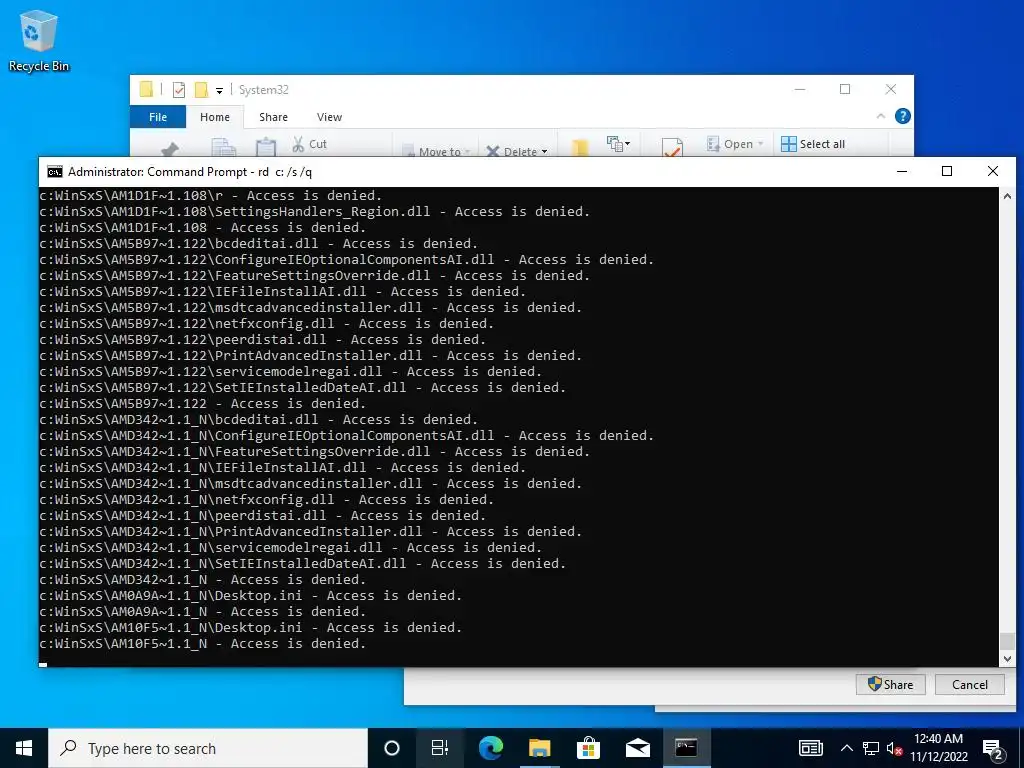Open Task View on the taskbar
This screenshot has width=1024, height=768.
click(440, 748)
